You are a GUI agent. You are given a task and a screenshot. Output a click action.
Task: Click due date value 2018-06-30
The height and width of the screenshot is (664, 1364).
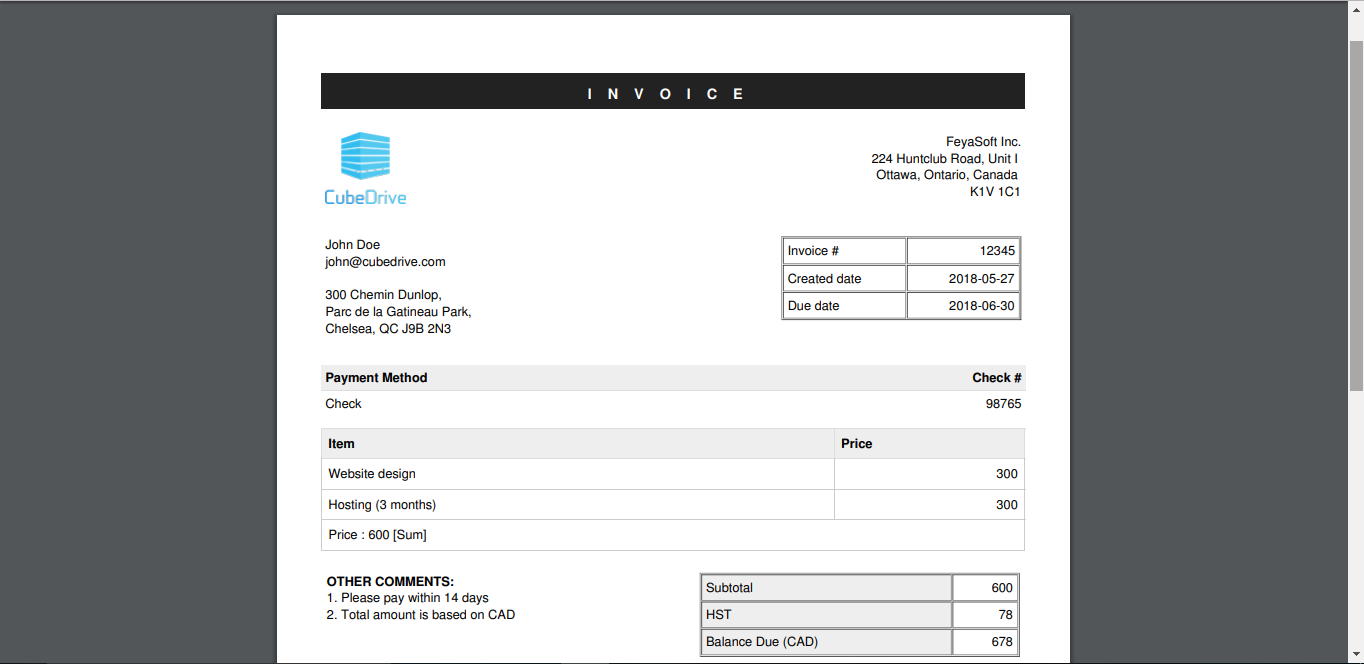(x=963, y=305)
